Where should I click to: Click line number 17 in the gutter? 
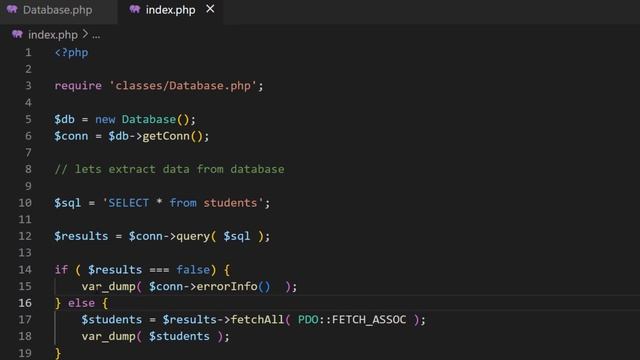pyautogui.click(x=25, y=320)
